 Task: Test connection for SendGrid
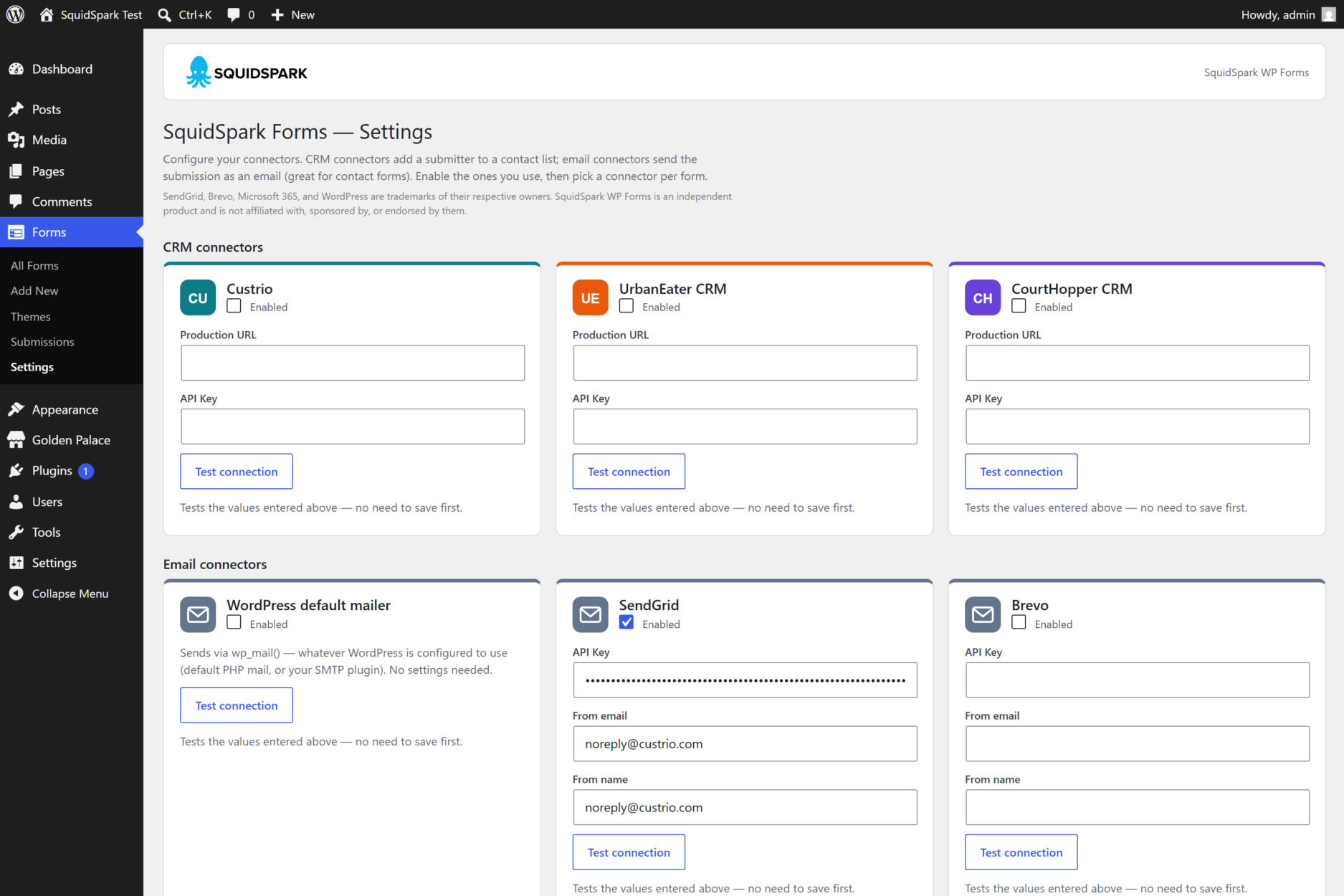(x=629, y=852)
